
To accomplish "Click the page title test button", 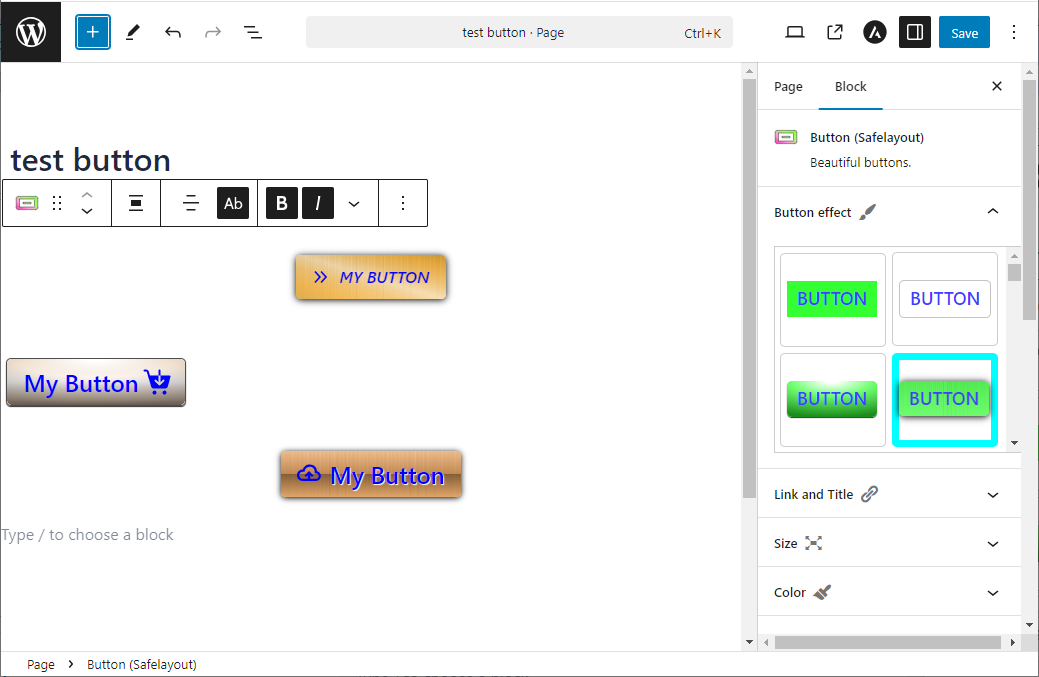I will (x=91, y=160).
